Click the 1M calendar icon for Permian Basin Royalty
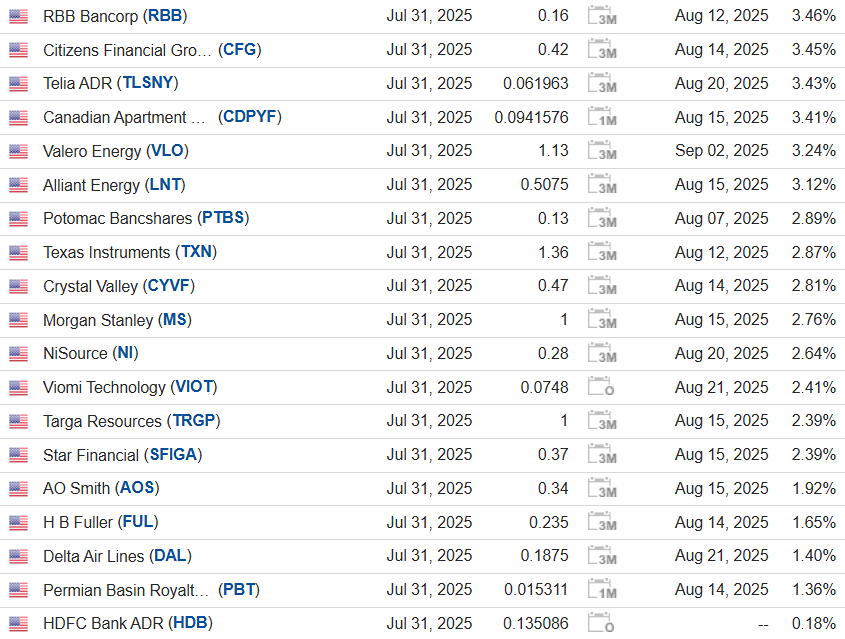 click(601, 590)
